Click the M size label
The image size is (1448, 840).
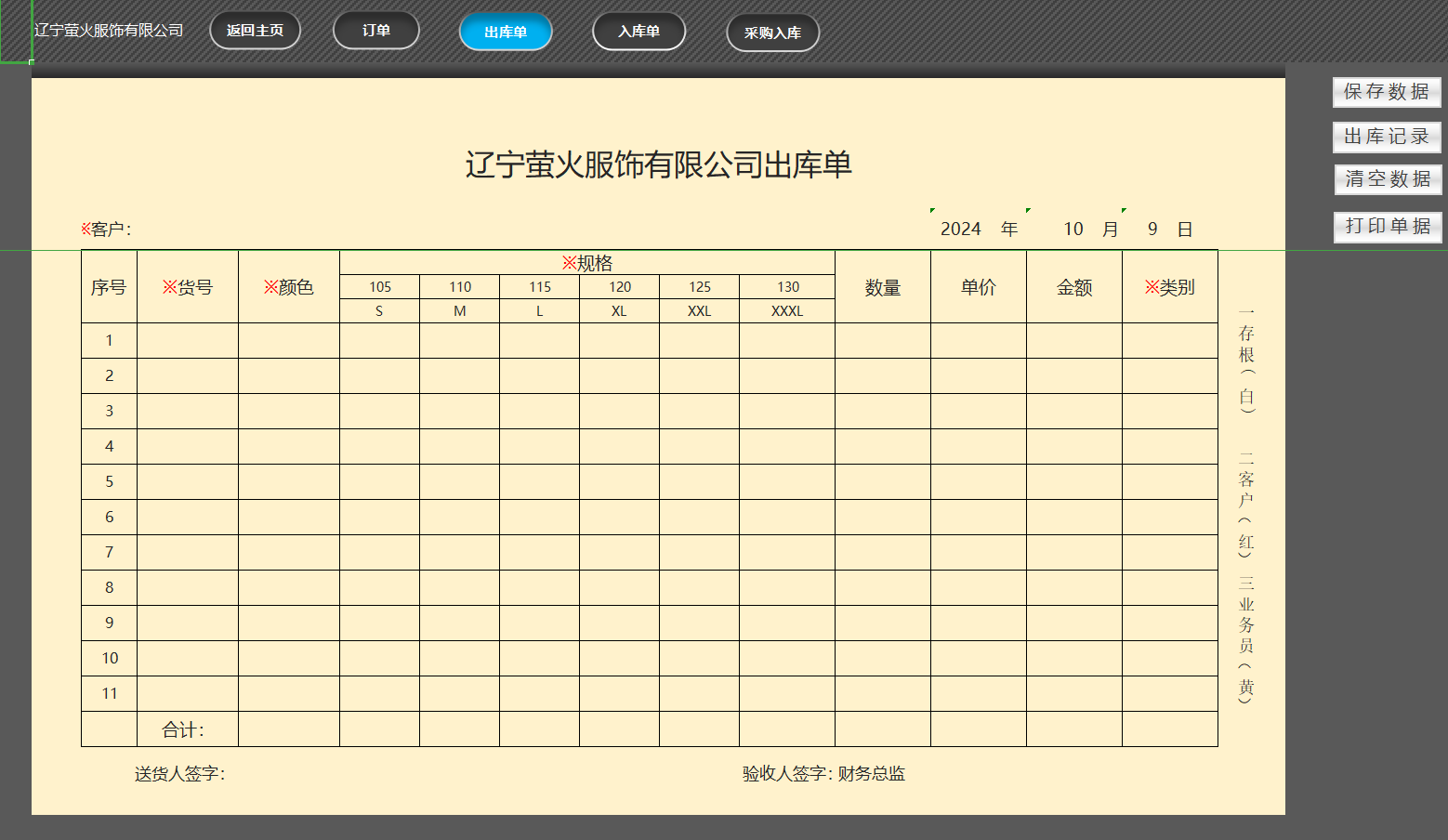[459, 311]
